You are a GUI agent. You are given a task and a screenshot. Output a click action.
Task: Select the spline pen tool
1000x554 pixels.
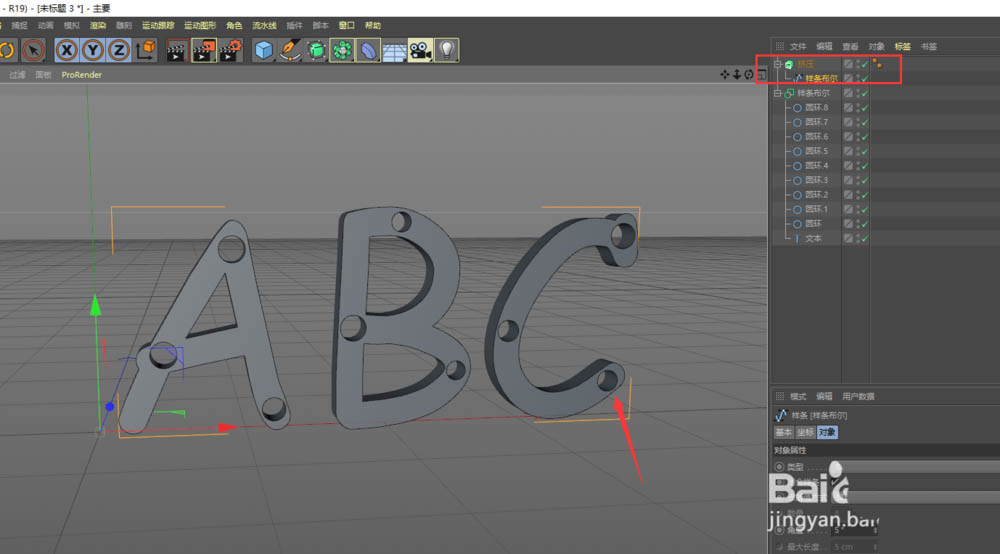(x=290, y=50)
